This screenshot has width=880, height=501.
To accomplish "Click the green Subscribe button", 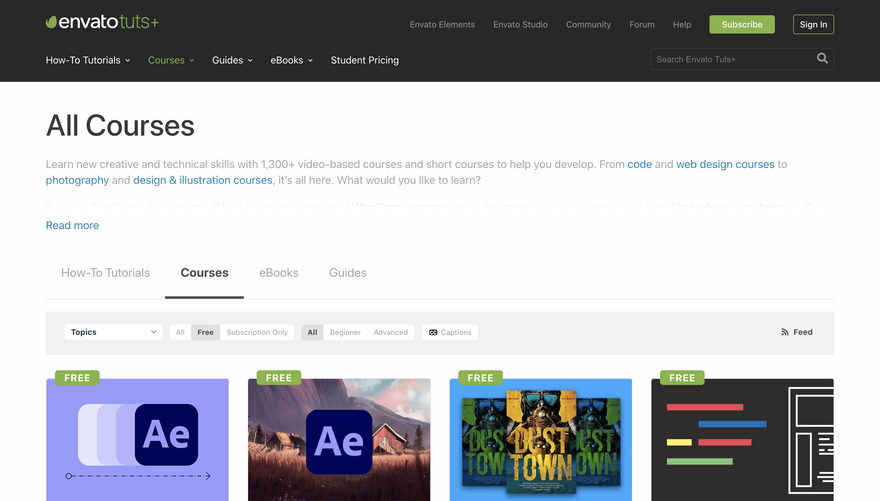I will (x=741, y=24).
